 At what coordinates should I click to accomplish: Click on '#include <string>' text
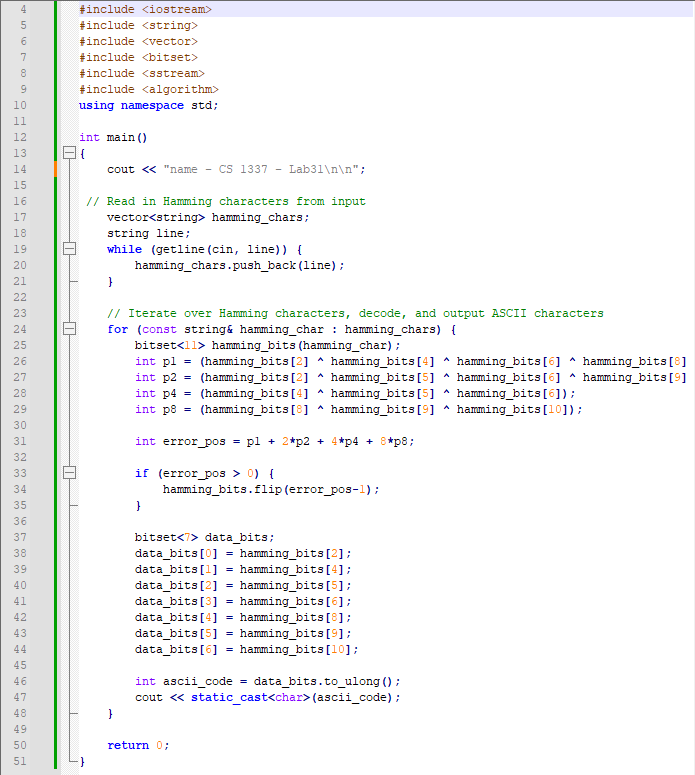click(138, 25)
